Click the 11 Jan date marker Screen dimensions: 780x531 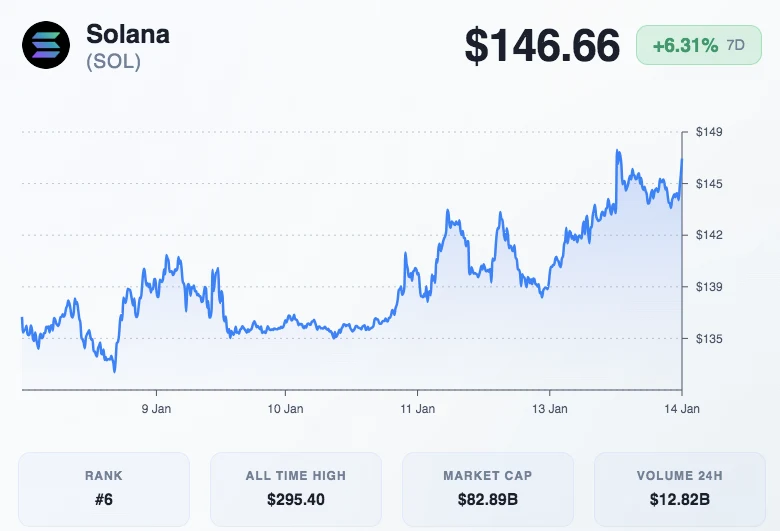(x=417, y=408)
